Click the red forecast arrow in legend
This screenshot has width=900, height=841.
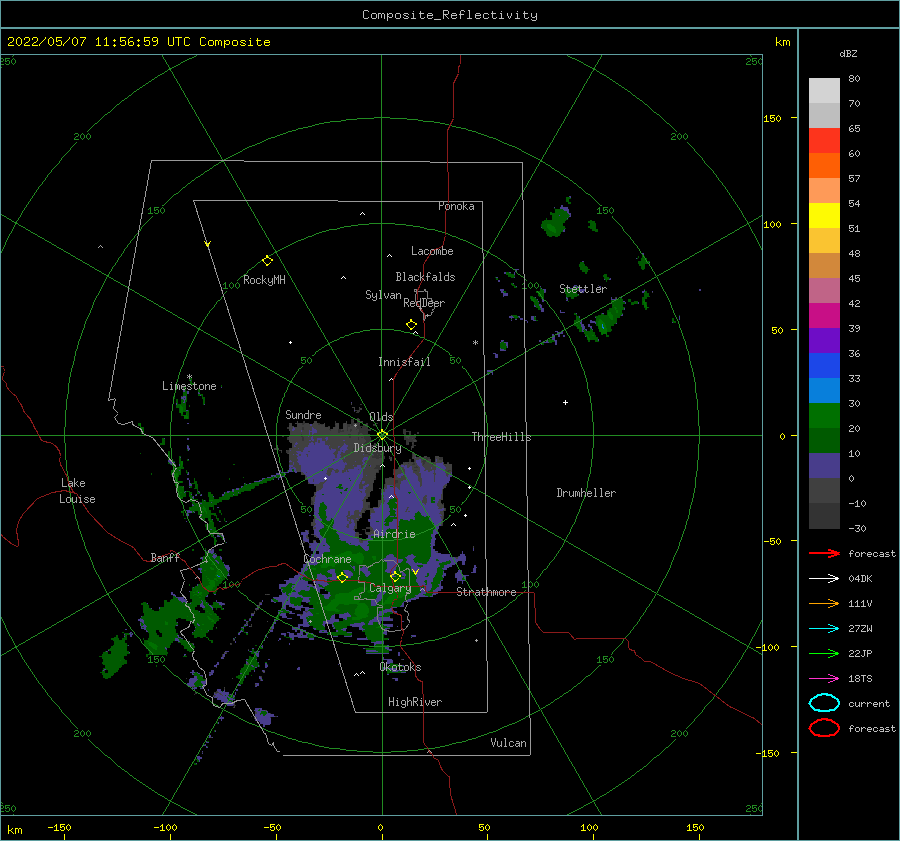tap(824, 553)
